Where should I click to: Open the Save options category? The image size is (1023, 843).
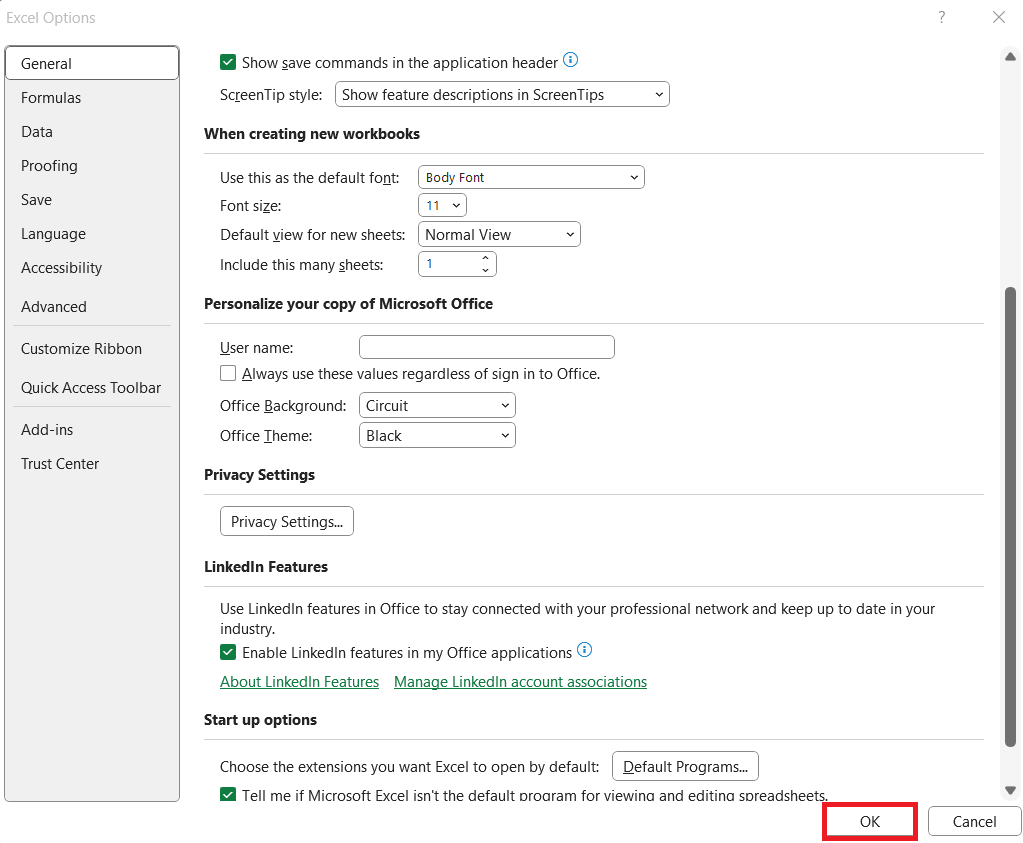point(92,200)
